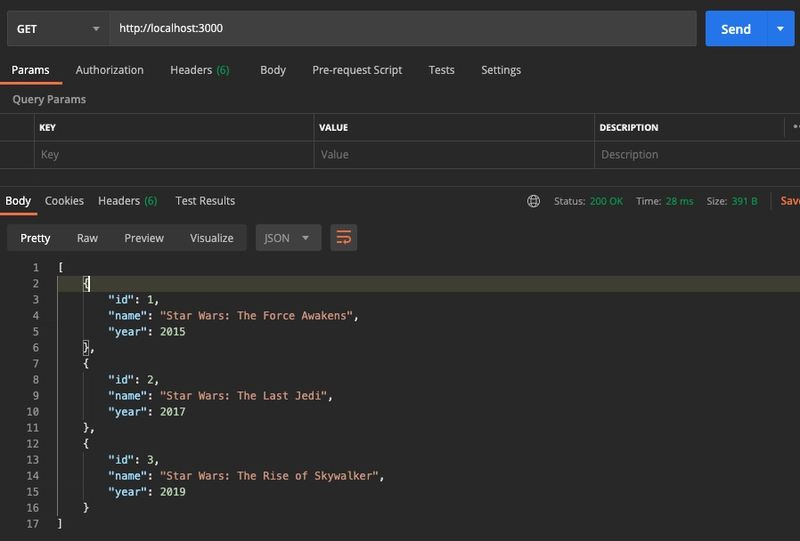
Task: Click the 28 ms response time value
Action: [680, 201]
